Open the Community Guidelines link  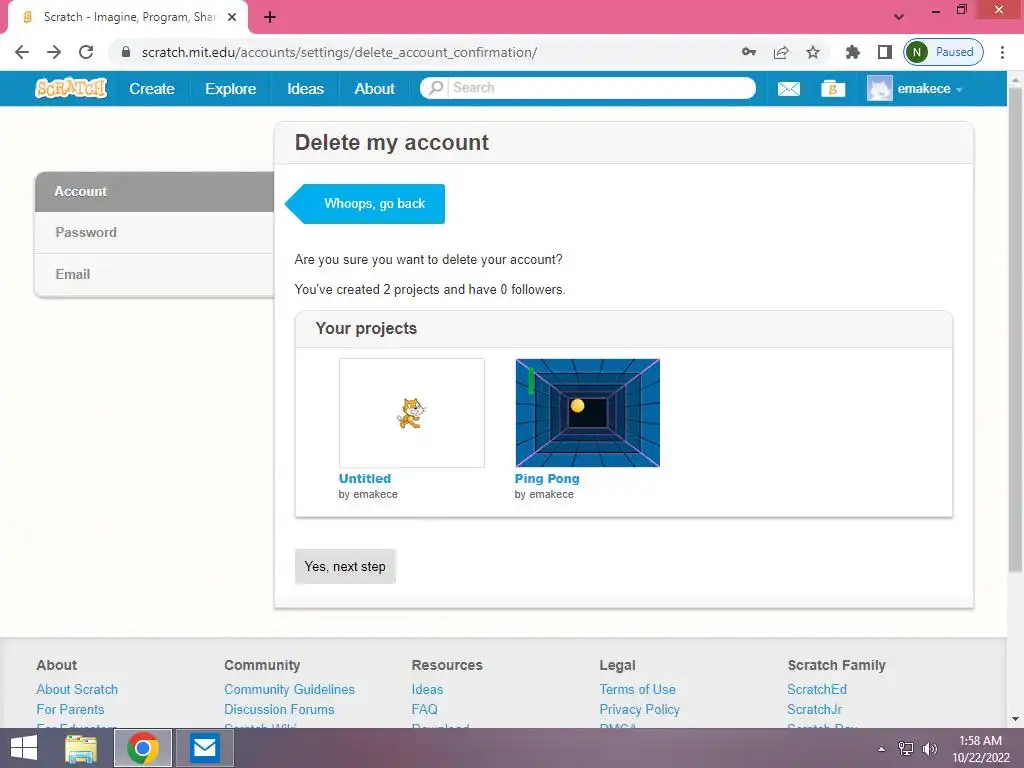click(289, 689)
